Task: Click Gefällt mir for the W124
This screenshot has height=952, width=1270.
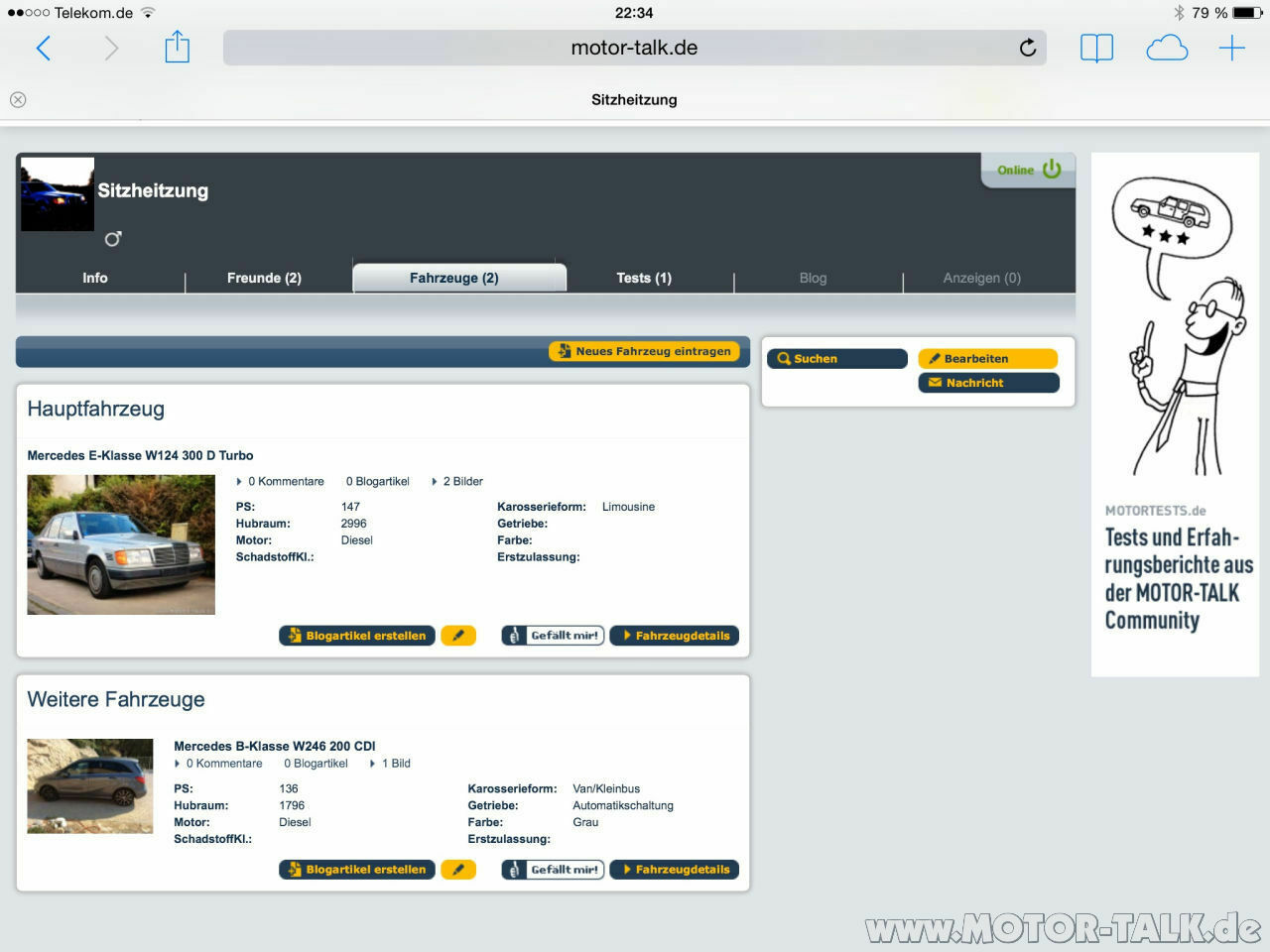Action: tap(553, 636)
